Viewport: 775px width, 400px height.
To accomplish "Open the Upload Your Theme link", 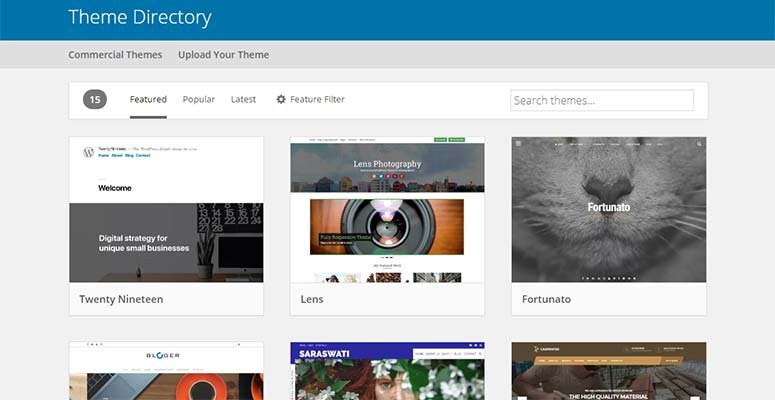I will point(223,55).
